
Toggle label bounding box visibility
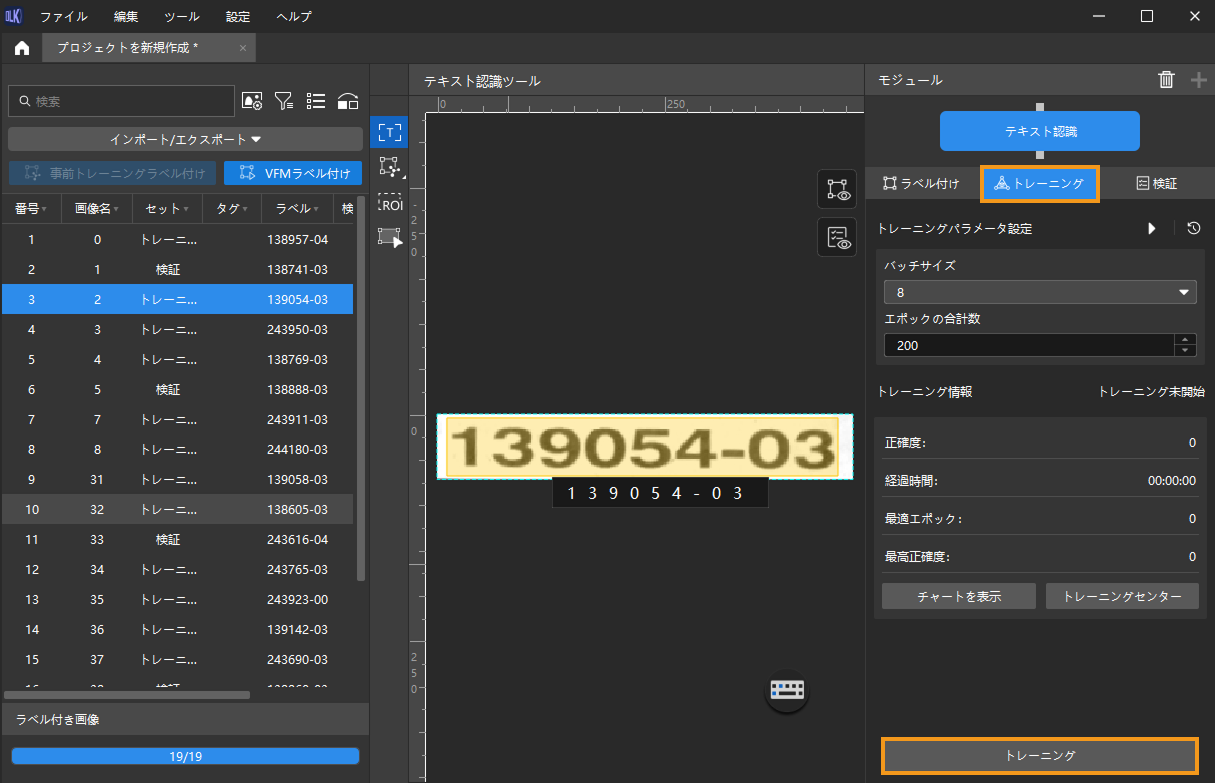click(x=837, y=189)
